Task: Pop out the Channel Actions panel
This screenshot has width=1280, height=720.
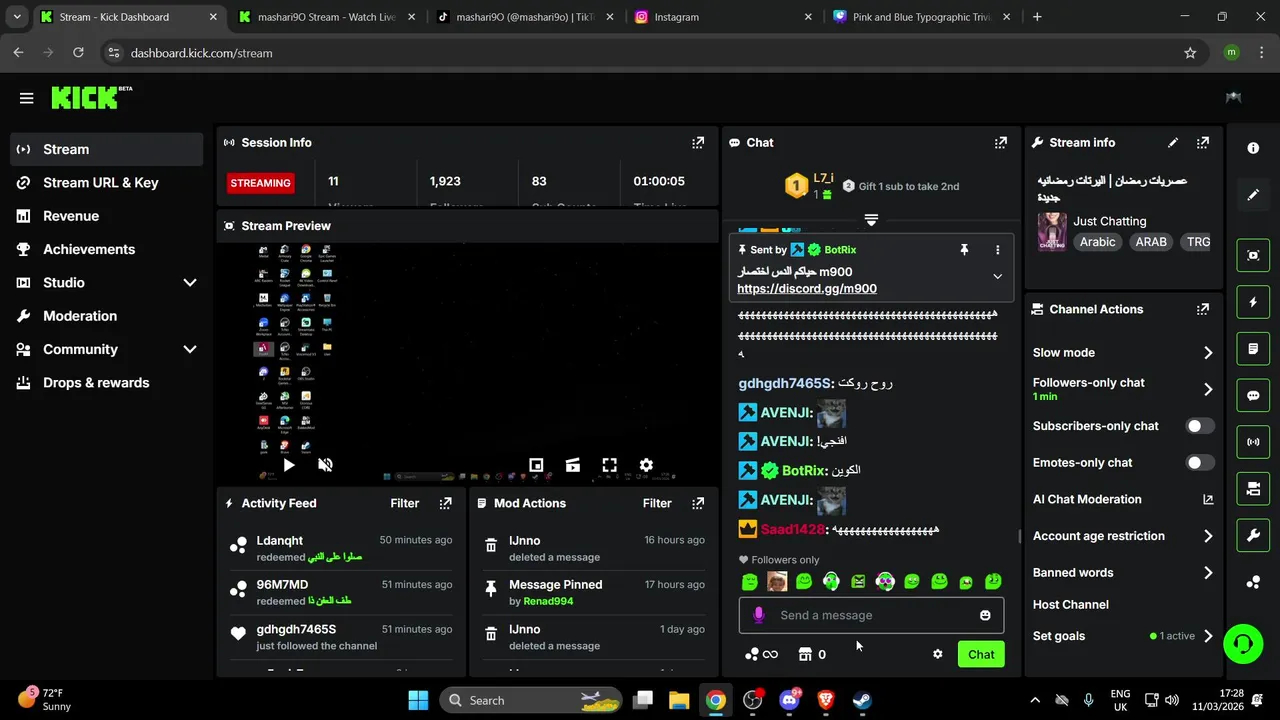Action: coord(1203,310)
